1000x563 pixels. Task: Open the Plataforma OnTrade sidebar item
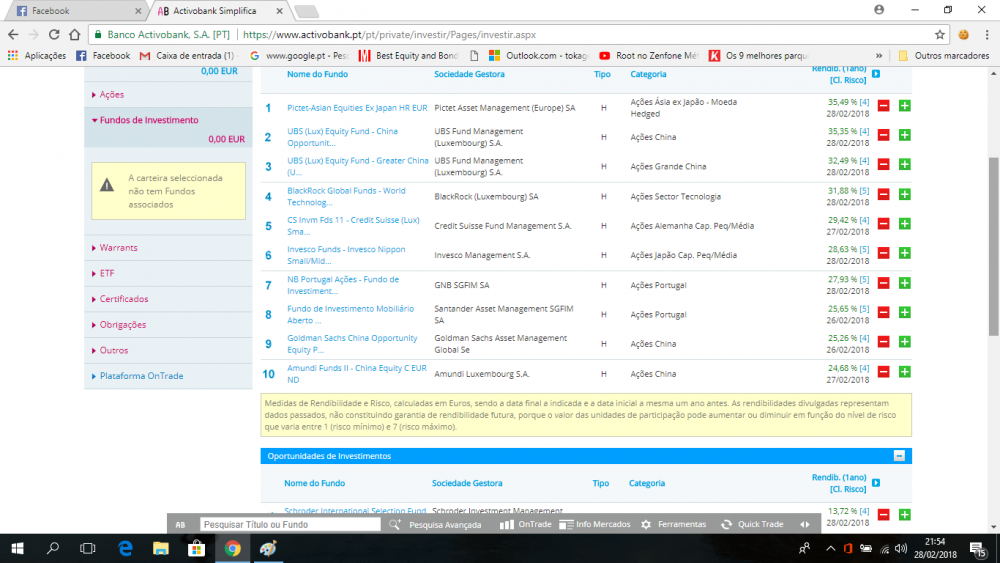coord(140,376)
